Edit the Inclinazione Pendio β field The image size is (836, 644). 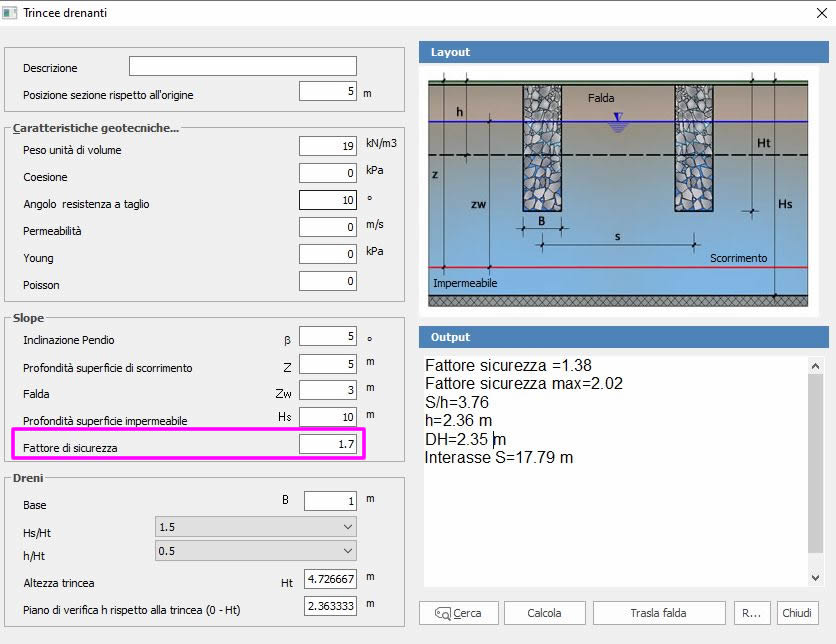point(328,336)
